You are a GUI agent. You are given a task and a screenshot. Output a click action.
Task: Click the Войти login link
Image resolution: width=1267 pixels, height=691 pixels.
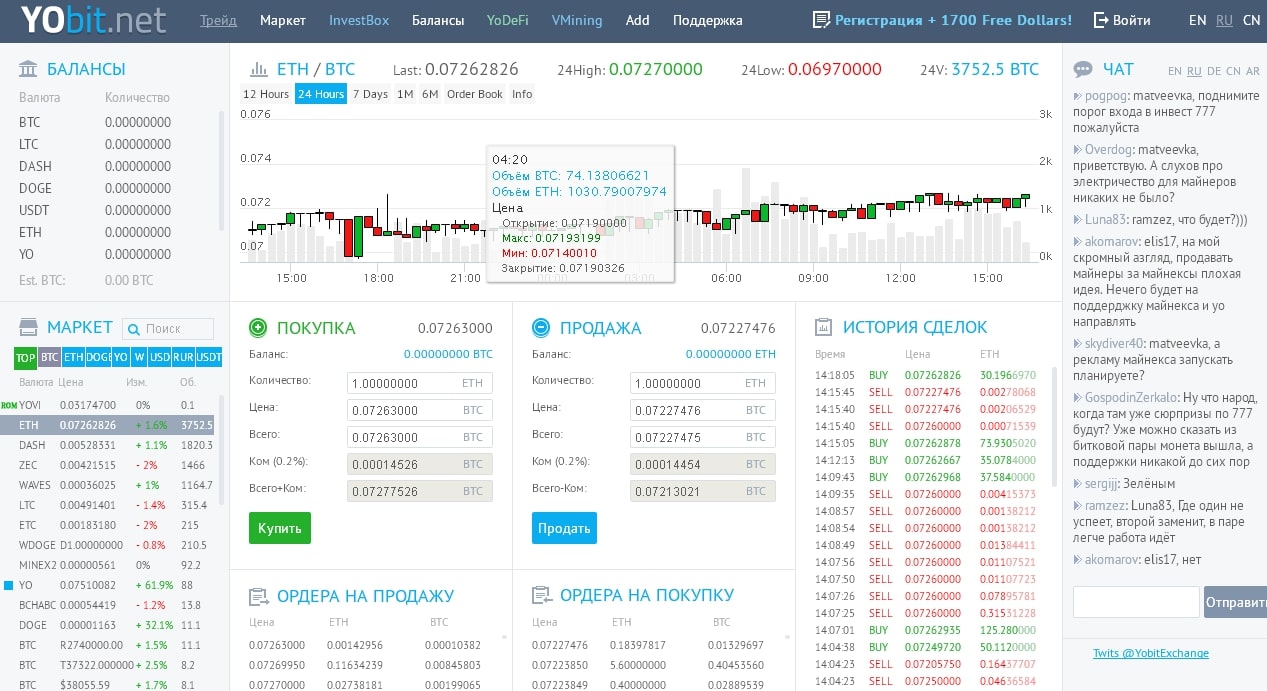tap(1131, 20)
